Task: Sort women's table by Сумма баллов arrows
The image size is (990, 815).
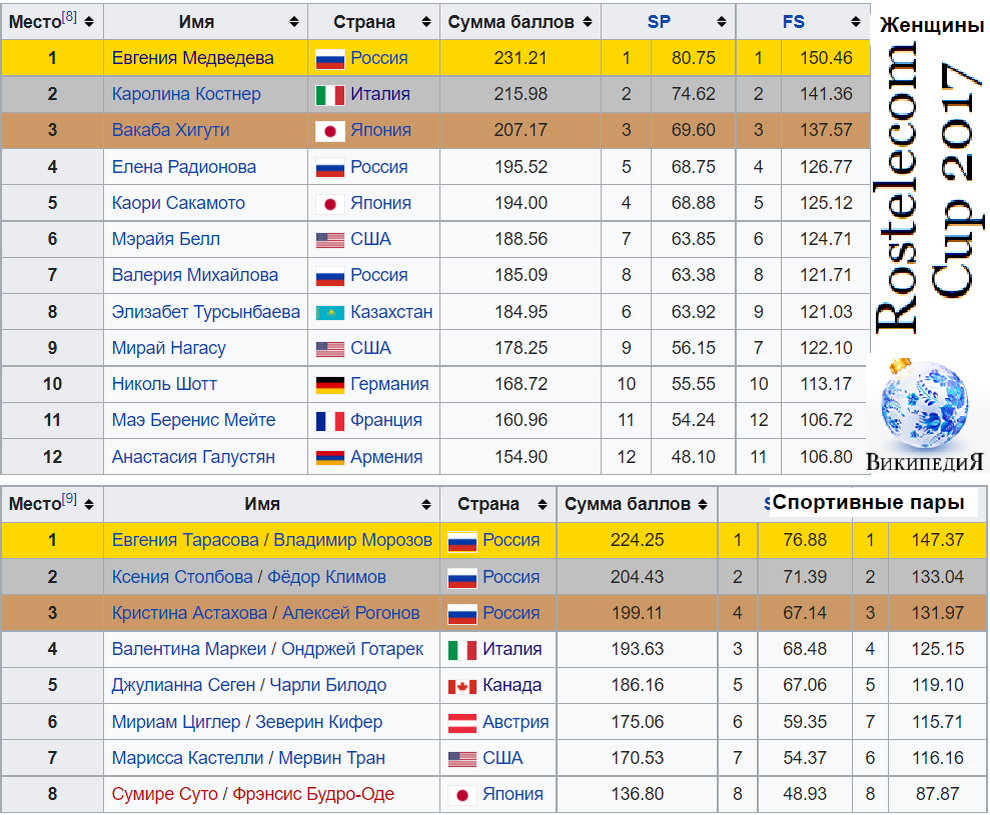Action: 587,22
